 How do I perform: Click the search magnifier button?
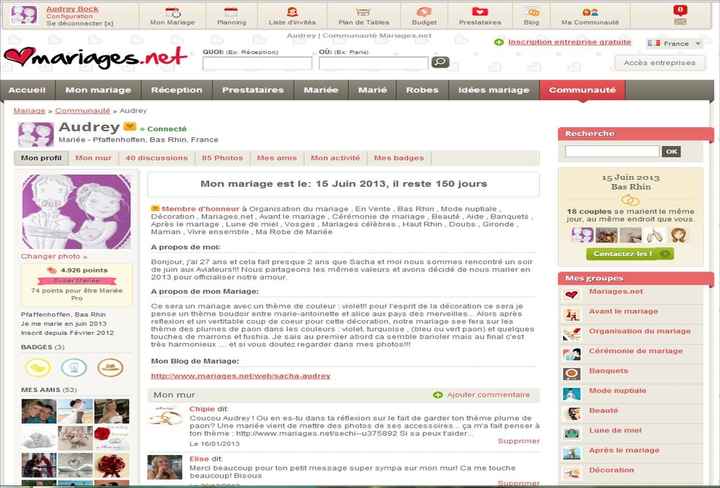(x=440, y=62)
